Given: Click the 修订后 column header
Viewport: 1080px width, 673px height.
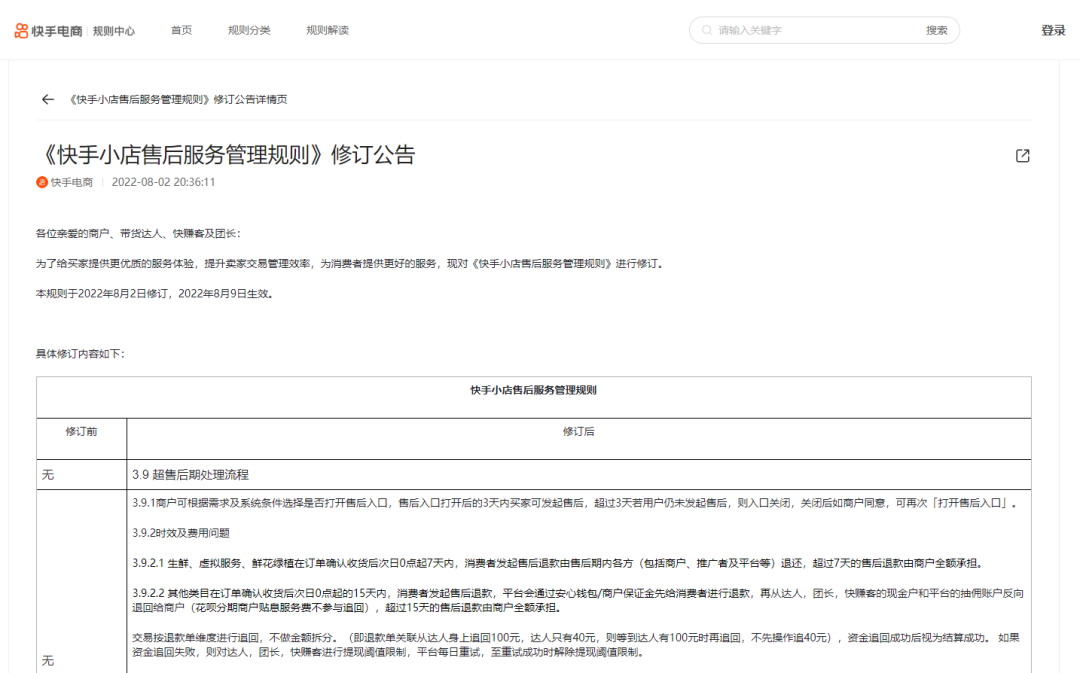Looking at the screenshot, I should (x=578, y=431).
